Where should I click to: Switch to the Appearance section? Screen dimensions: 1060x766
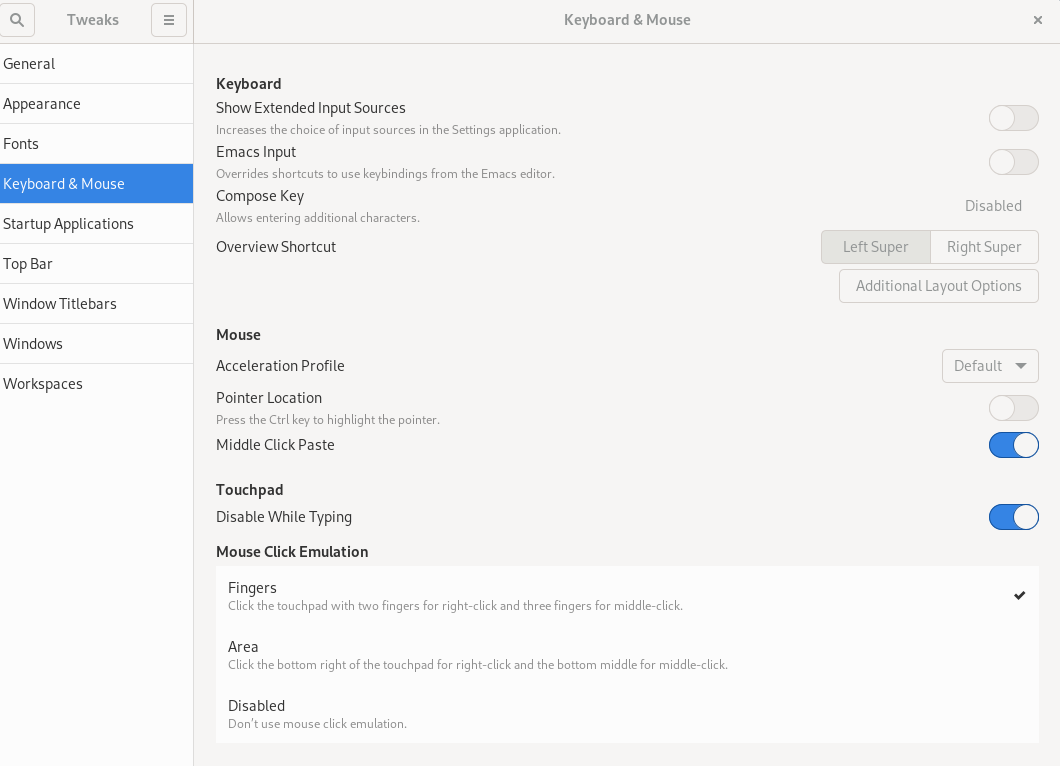point(42,103)
